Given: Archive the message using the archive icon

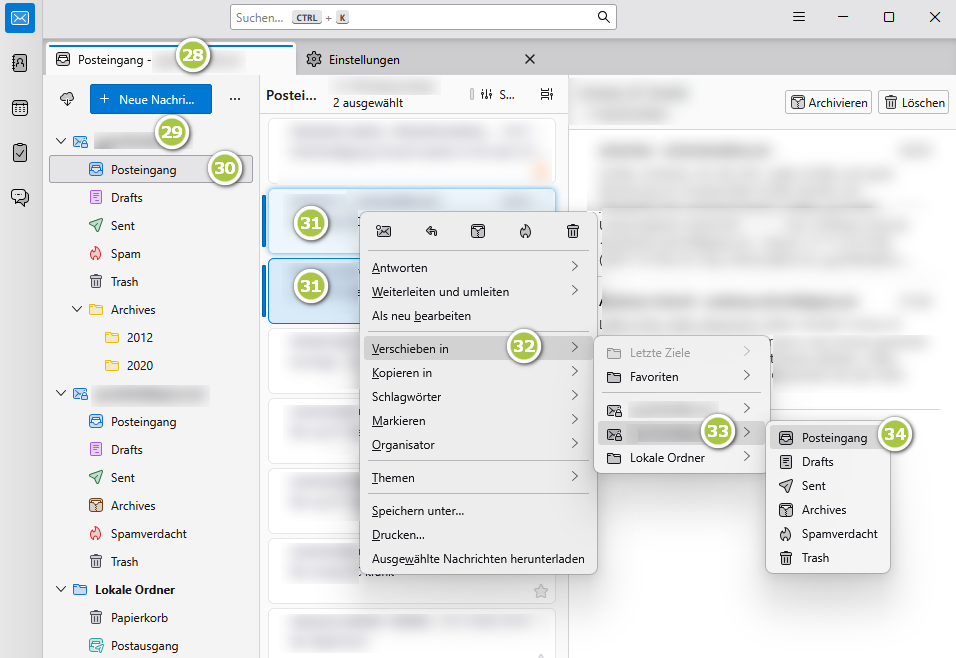Looking at the screenshot, I should click(x=478, y=231).
